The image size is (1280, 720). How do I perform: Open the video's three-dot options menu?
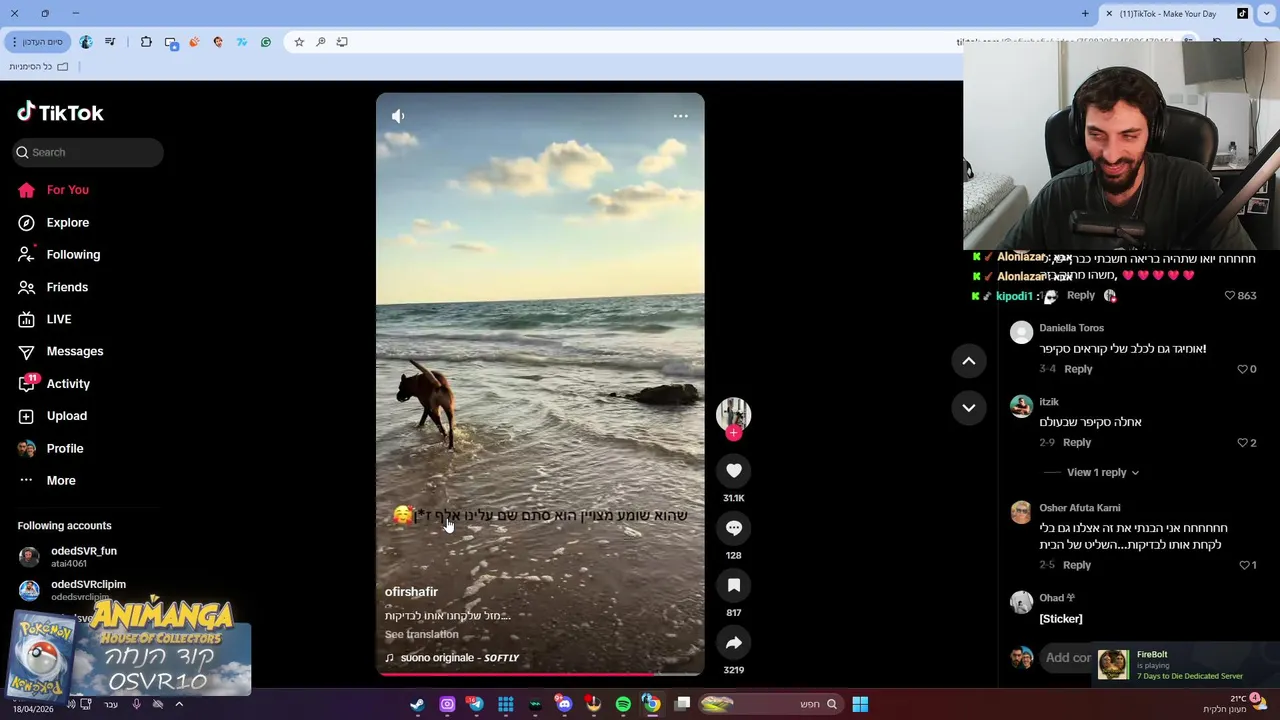tap(680, 116)
